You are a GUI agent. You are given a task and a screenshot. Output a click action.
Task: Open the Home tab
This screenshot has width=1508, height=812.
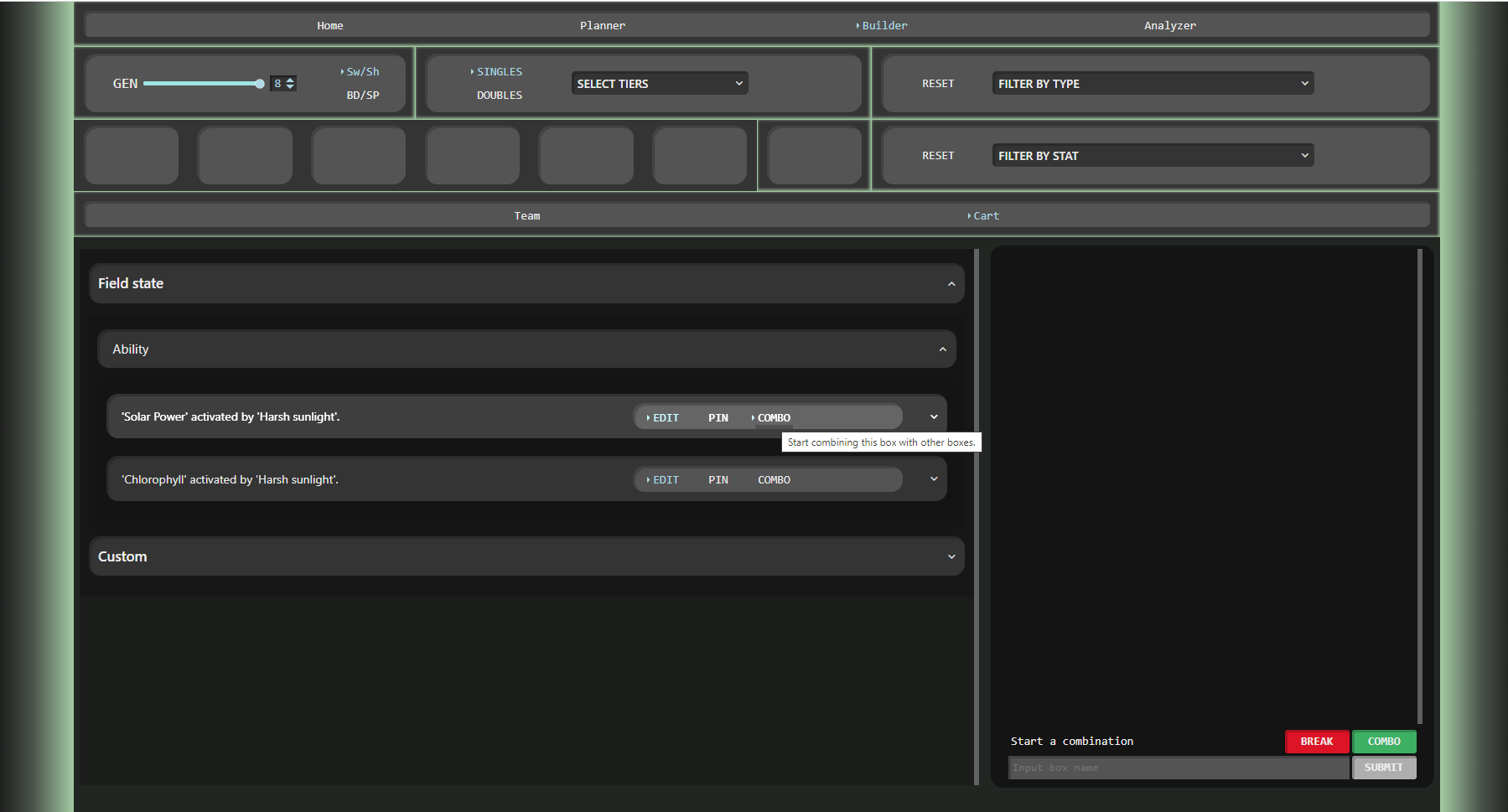click(x=329, y=26)
